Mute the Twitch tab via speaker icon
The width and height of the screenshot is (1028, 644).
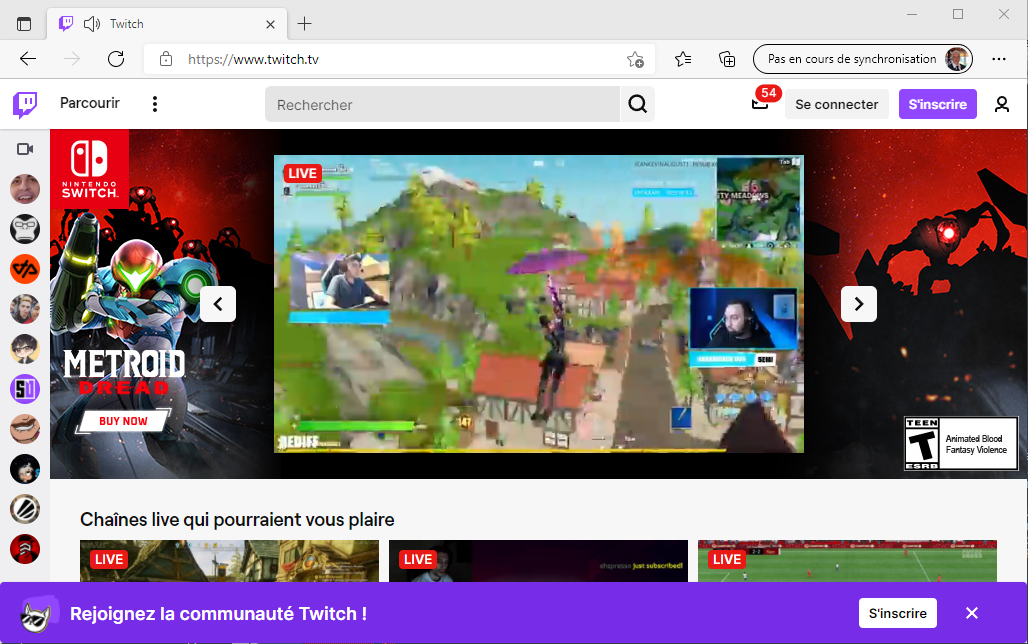point(92,24)
